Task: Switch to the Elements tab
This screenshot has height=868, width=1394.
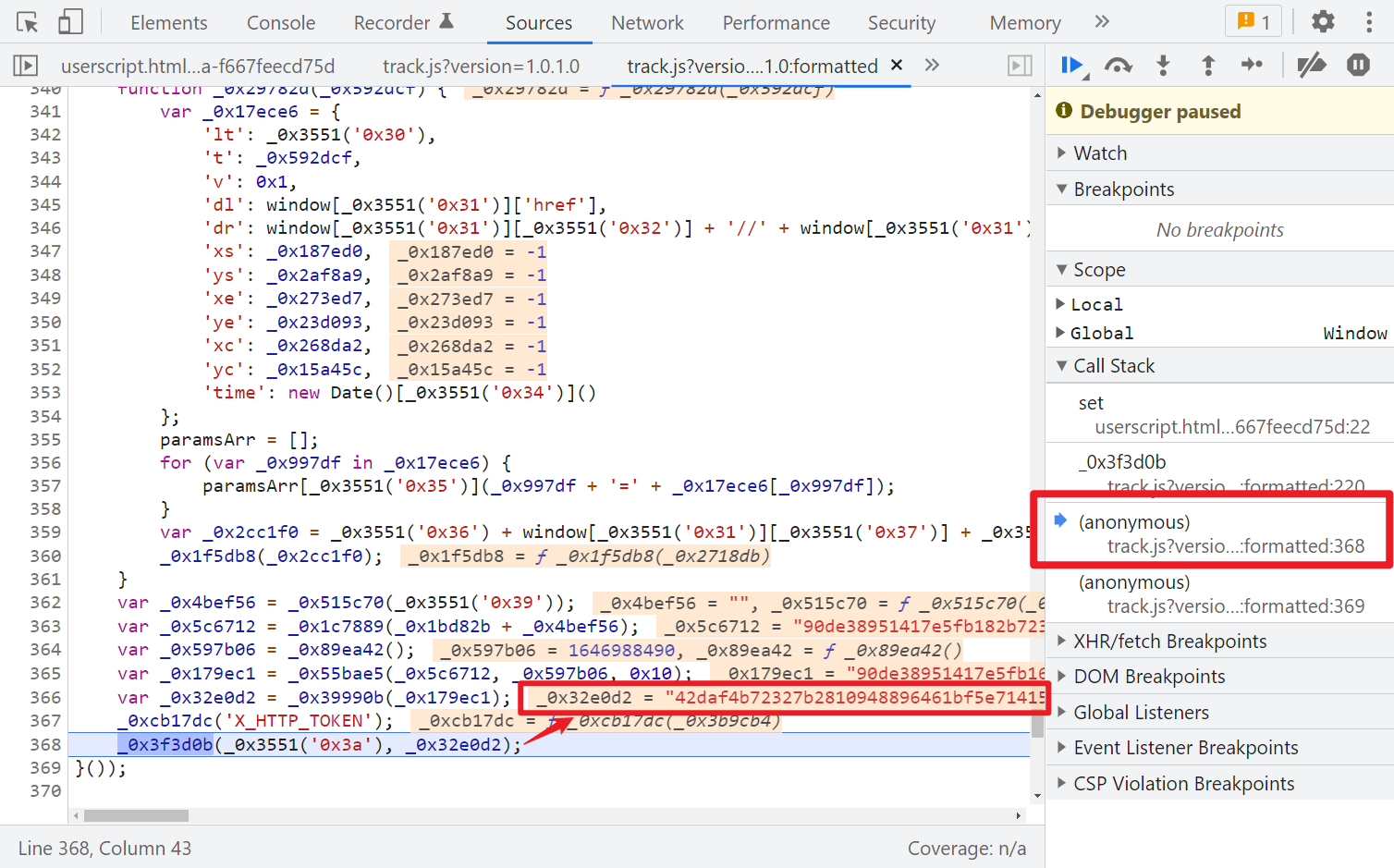Action: pyautogui.click(x=169, y=22)
